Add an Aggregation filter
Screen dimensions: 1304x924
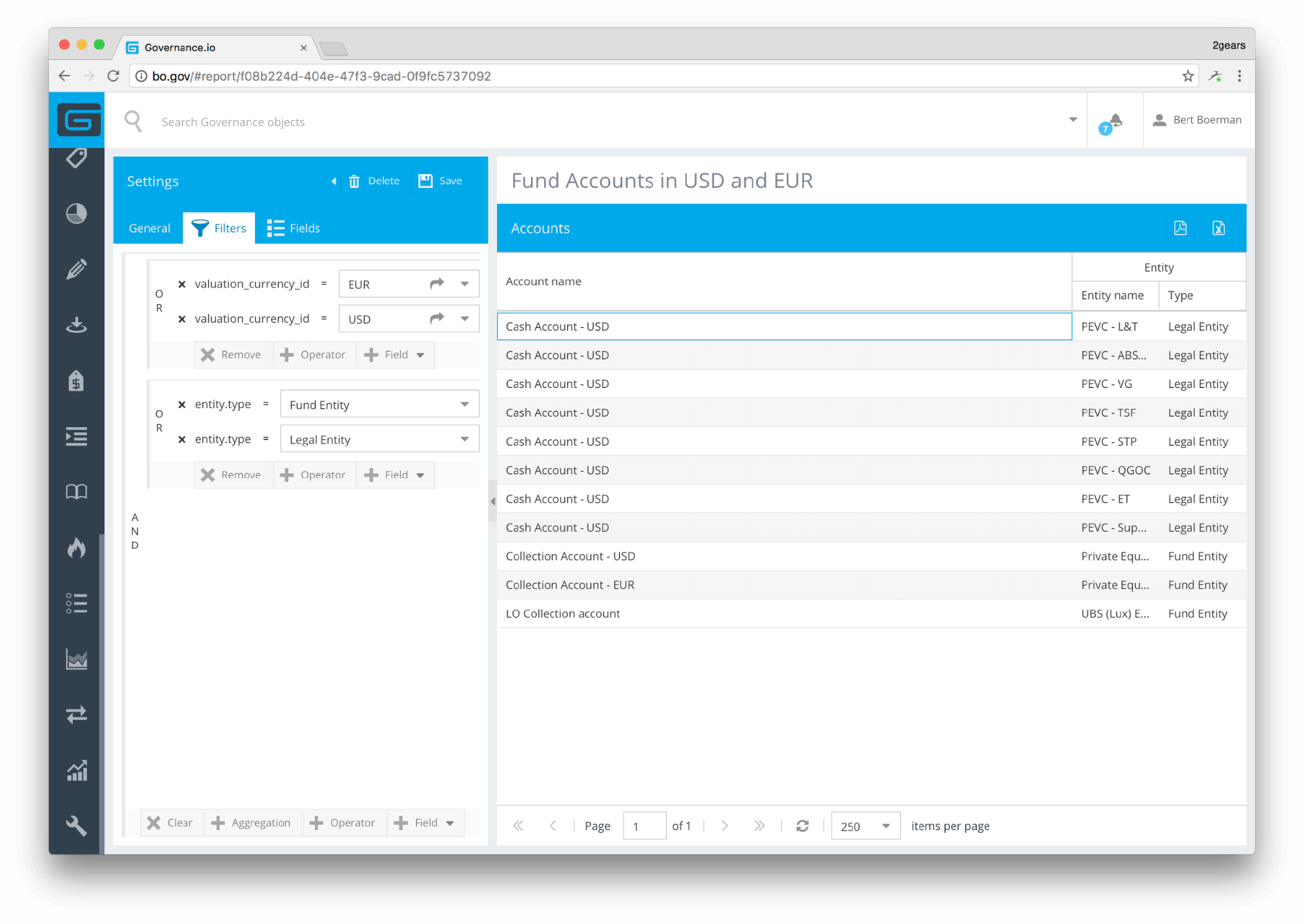252,823
